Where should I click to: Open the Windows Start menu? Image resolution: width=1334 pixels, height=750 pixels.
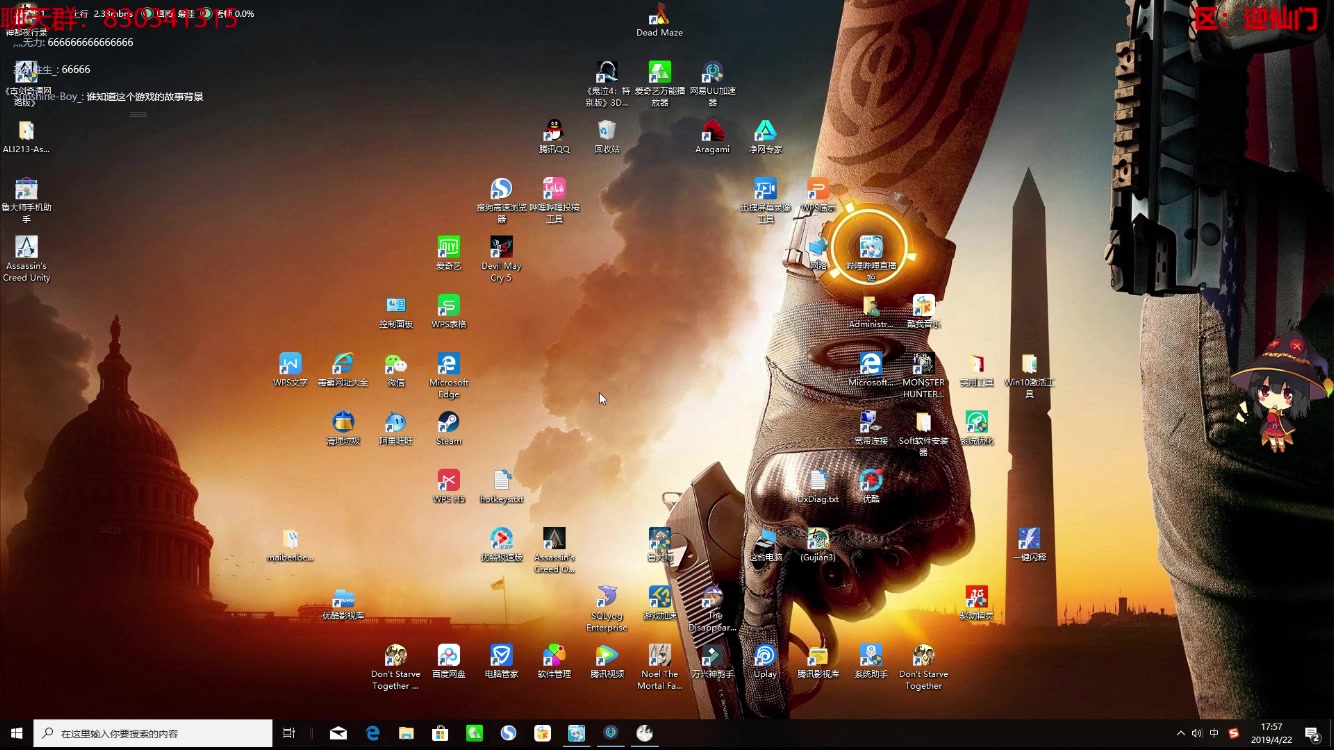16,733
